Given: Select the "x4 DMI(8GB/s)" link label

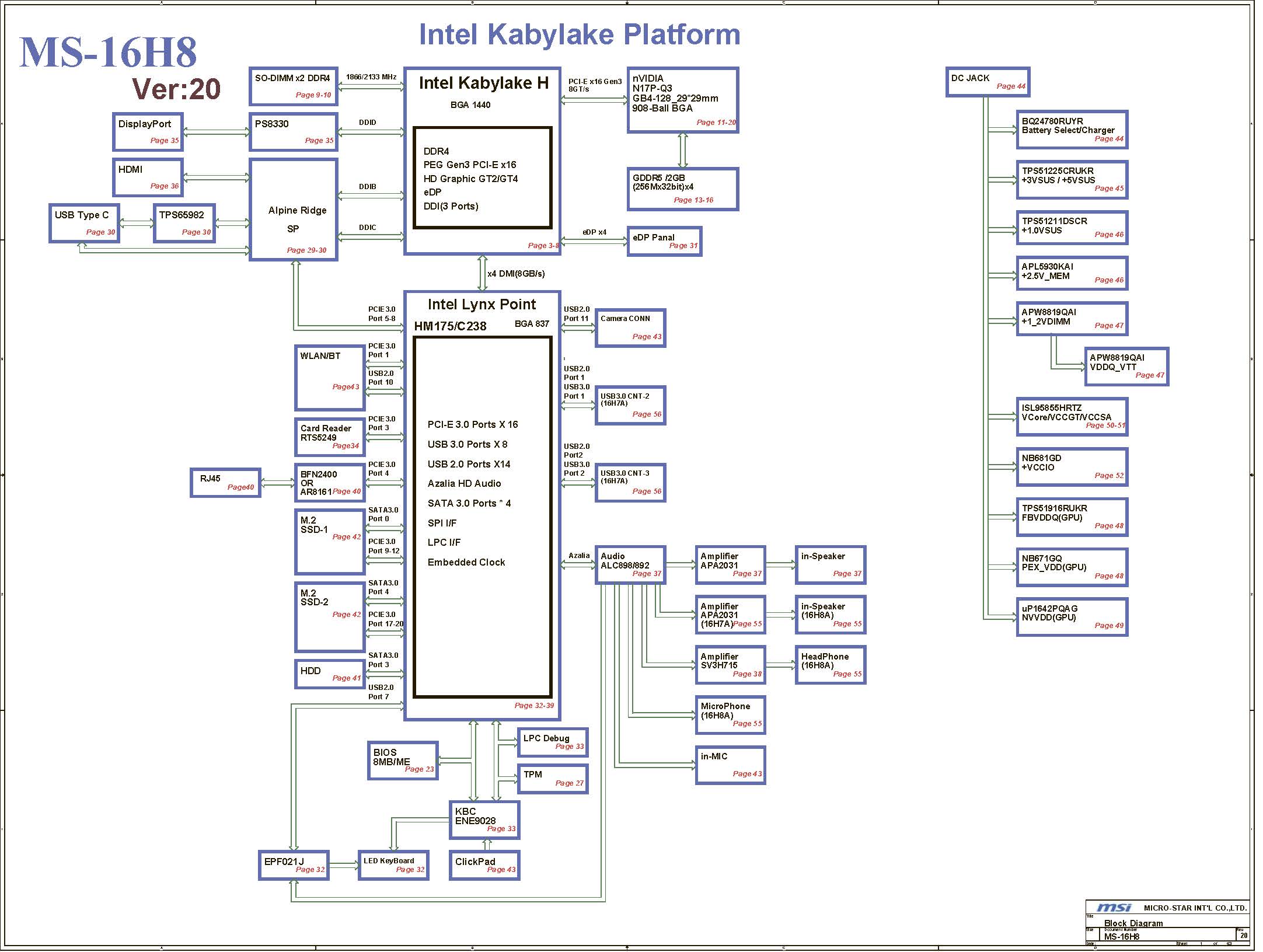Looking at the screenshot, I should tap(516, 274).
